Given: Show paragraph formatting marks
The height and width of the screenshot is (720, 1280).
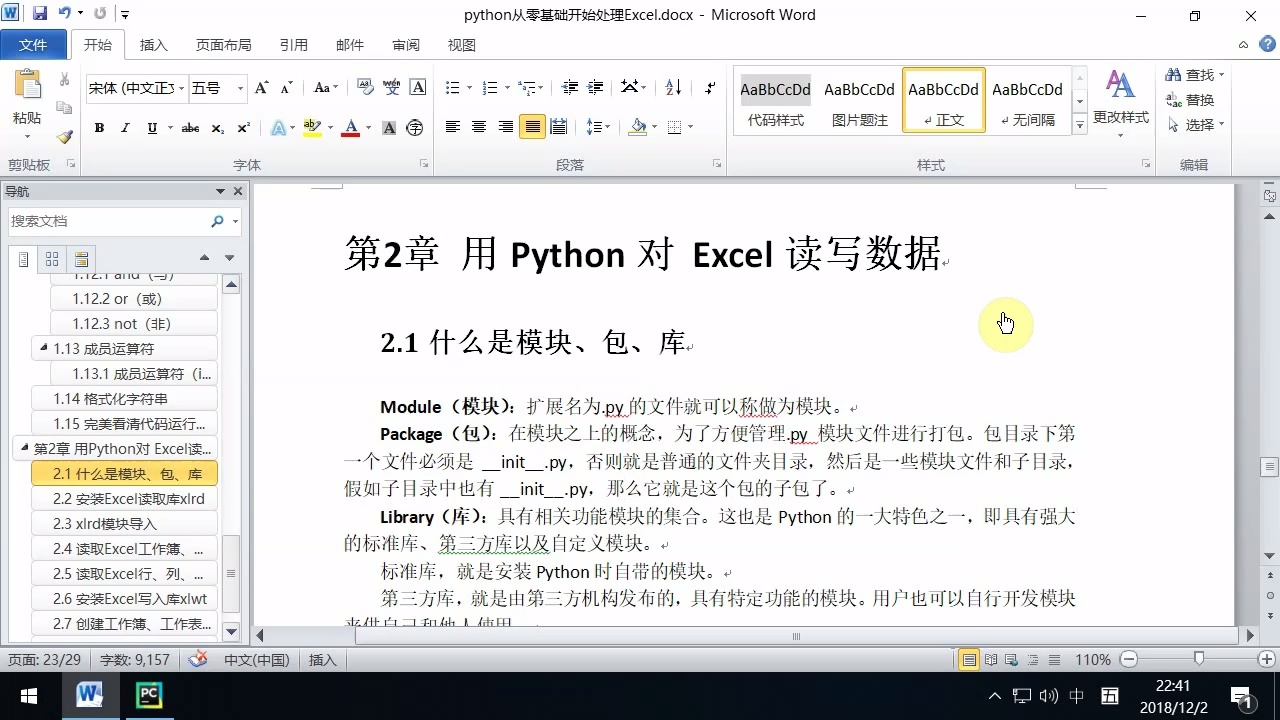Looking at the screenshot, I should 711,87.
